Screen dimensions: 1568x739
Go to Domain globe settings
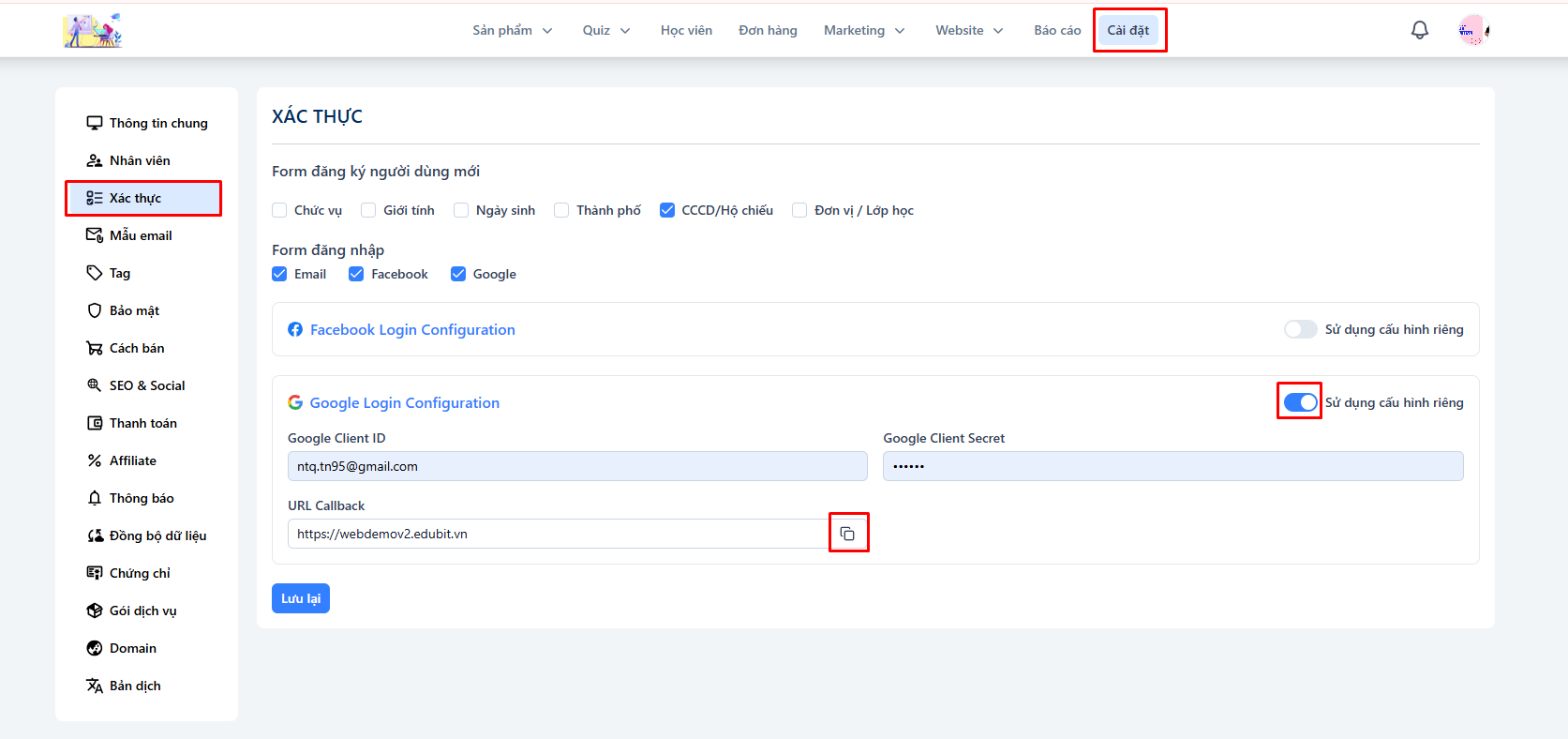point(132,648)
